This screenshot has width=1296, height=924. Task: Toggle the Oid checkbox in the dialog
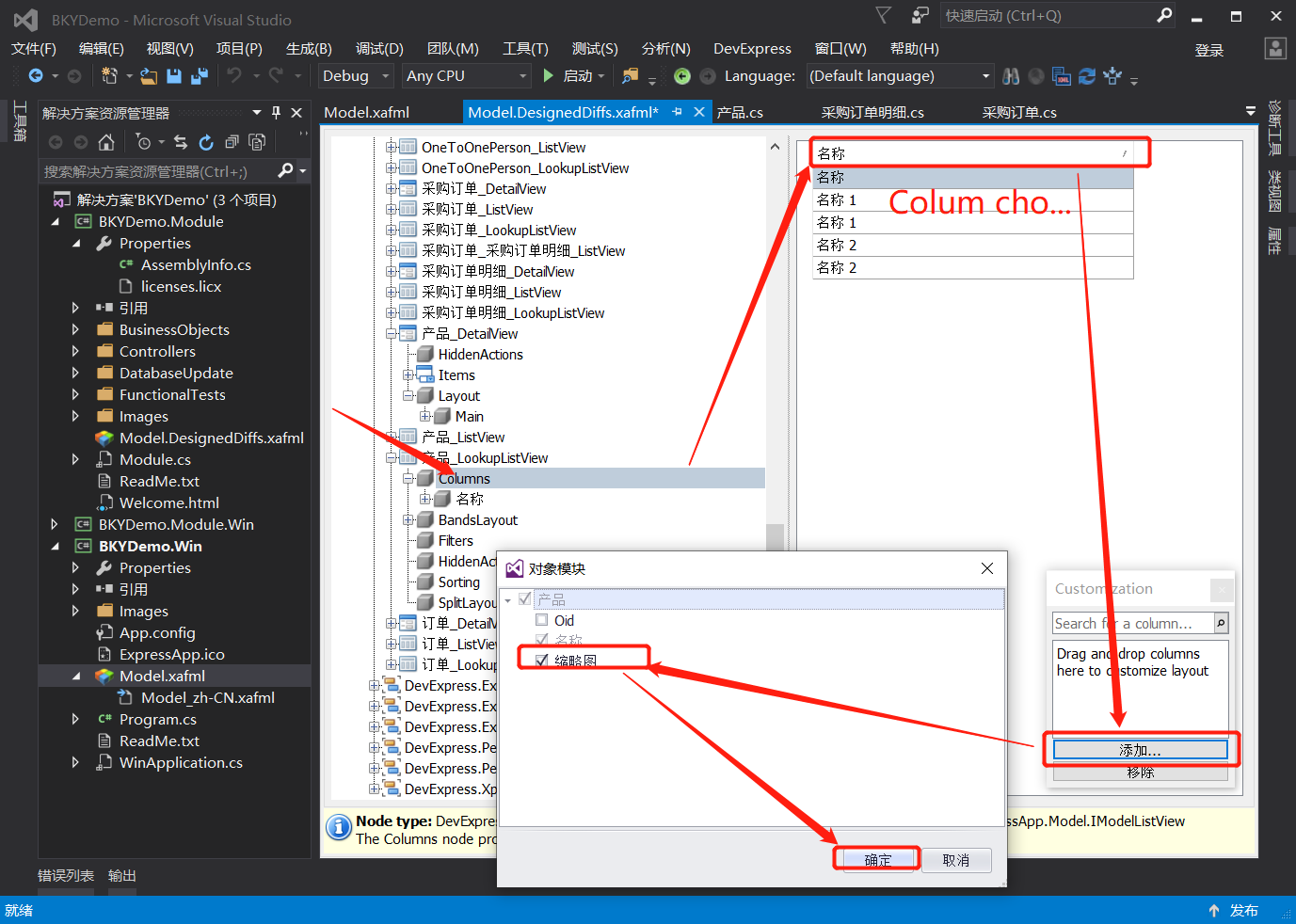pyautogui.click(x=541, y=620)
